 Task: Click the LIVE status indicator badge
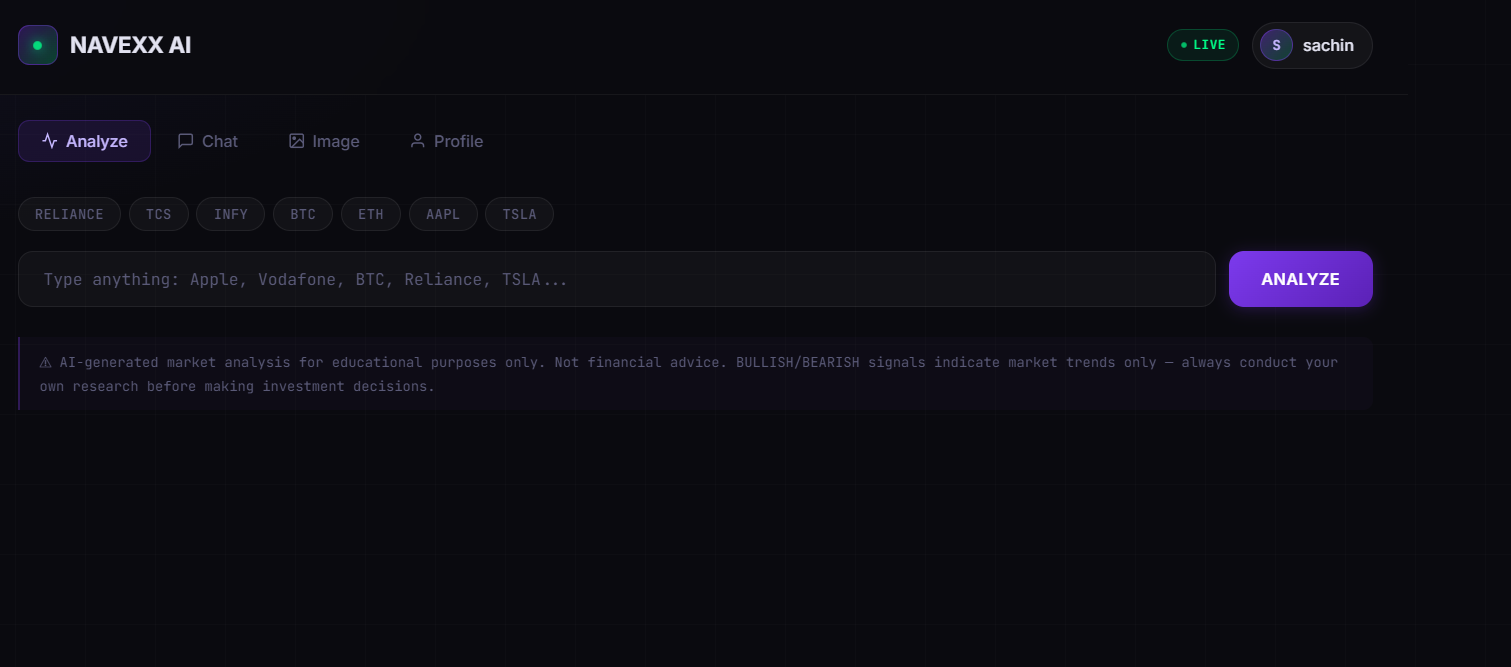1202,45
